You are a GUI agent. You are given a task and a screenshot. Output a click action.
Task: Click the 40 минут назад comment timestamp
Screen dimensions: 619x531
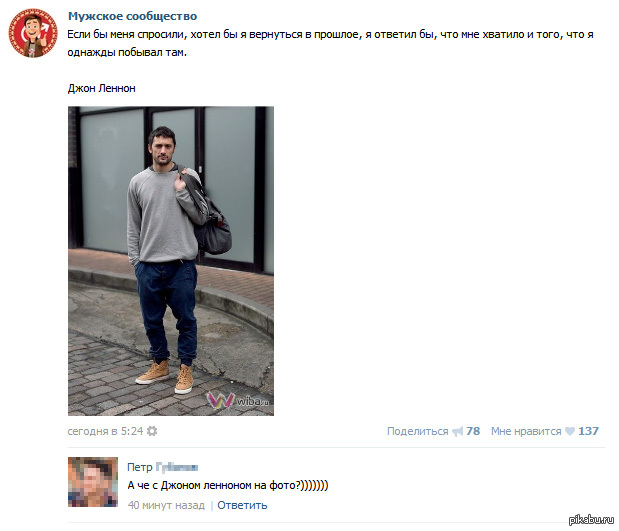(166, 505)
